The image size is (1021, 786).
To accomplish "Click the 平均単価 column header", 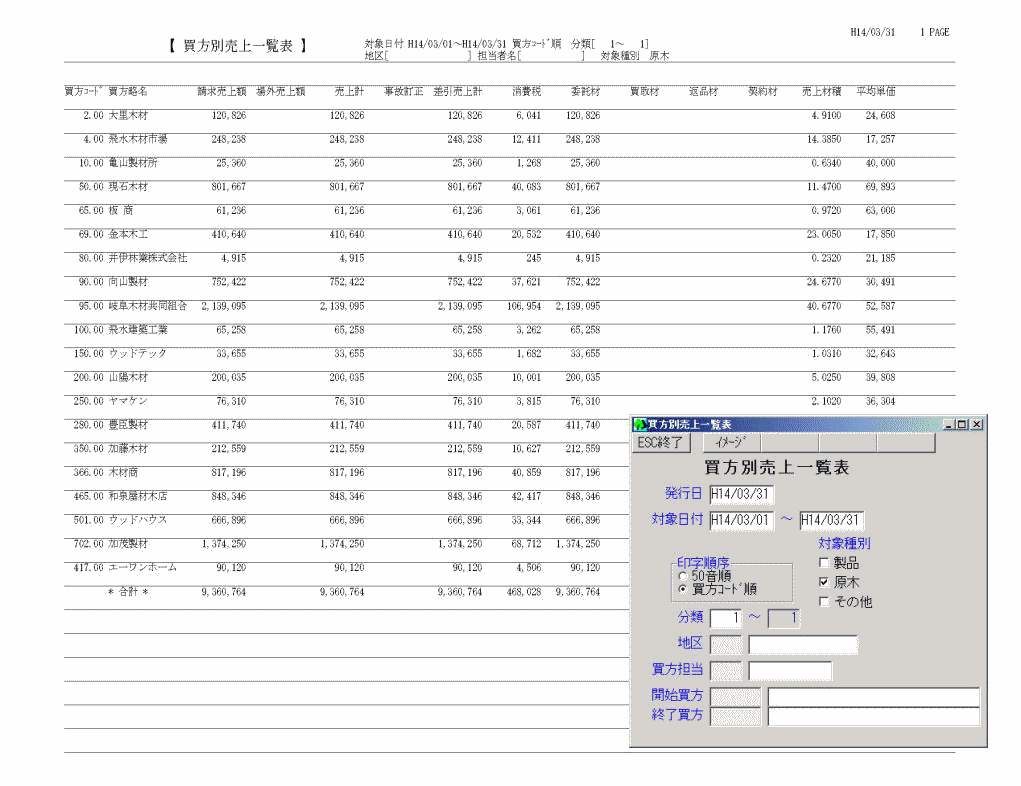I will [876, 91].
